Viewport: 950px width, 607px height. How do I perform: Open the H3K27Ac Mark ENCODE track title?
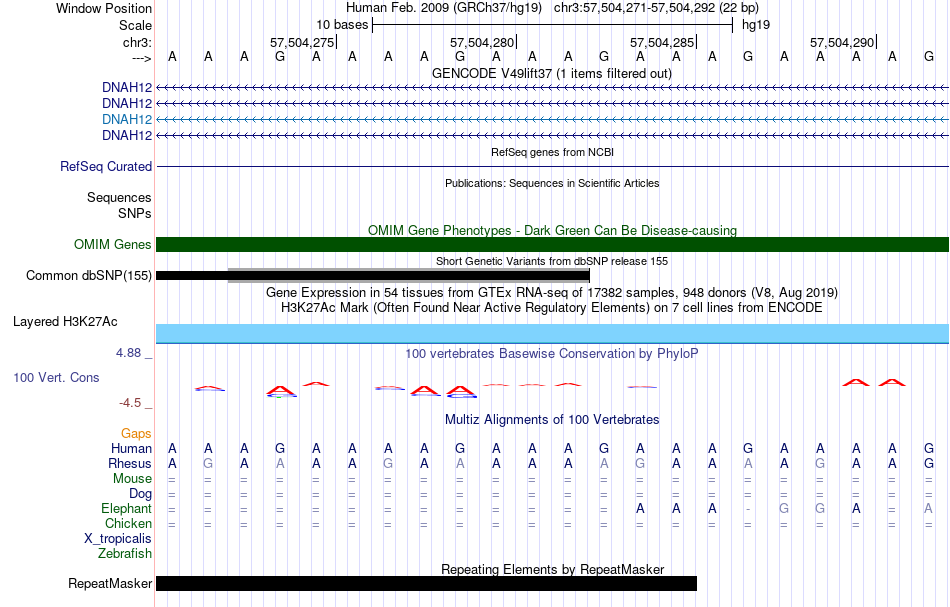552,308
